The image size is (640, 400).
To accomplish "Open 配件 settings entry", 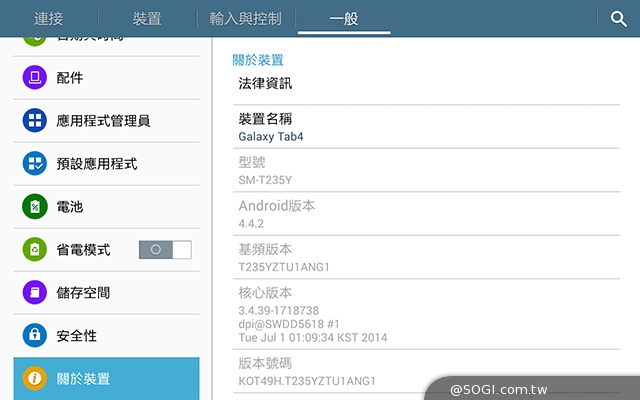I will [x=107, y=78].
